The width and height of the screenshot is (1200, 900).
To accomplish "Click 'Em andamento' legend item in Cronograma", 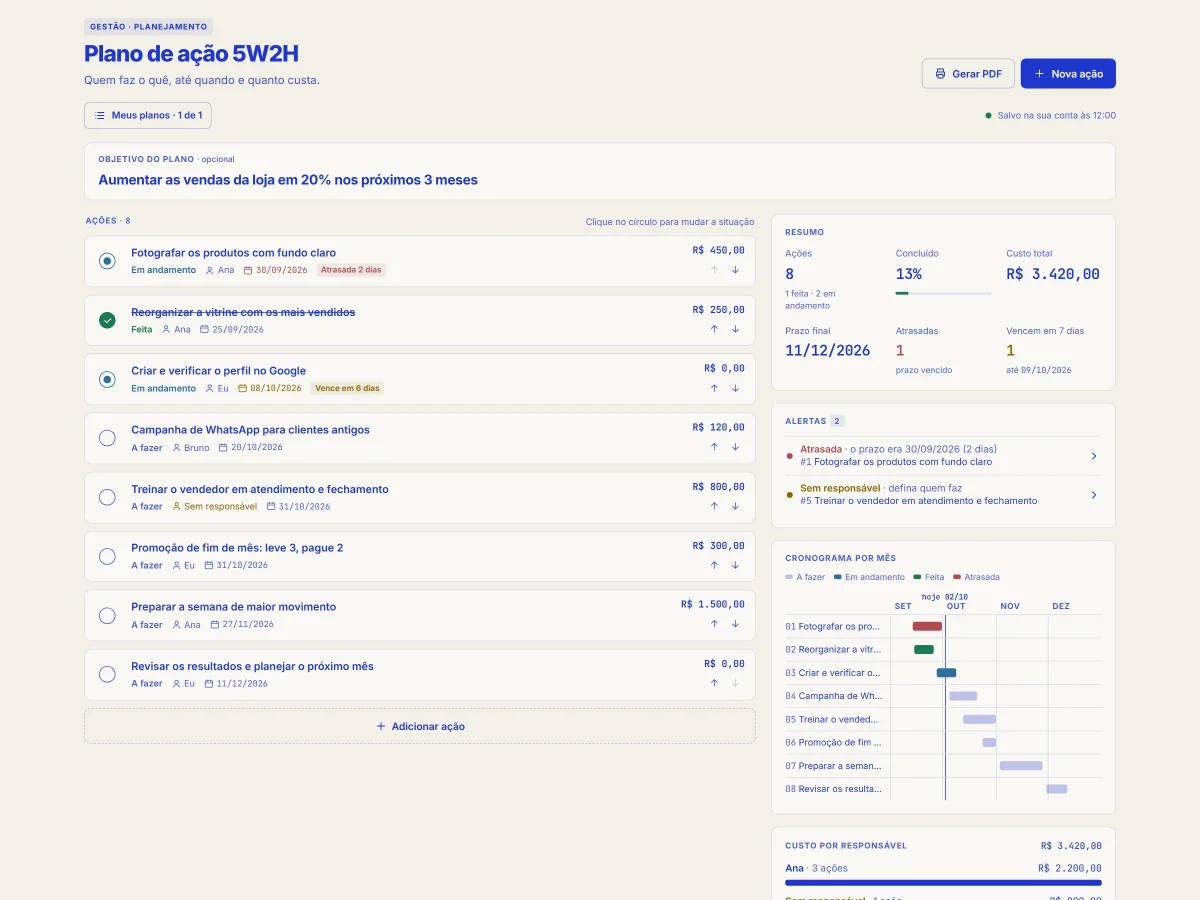I will [868, 577].
